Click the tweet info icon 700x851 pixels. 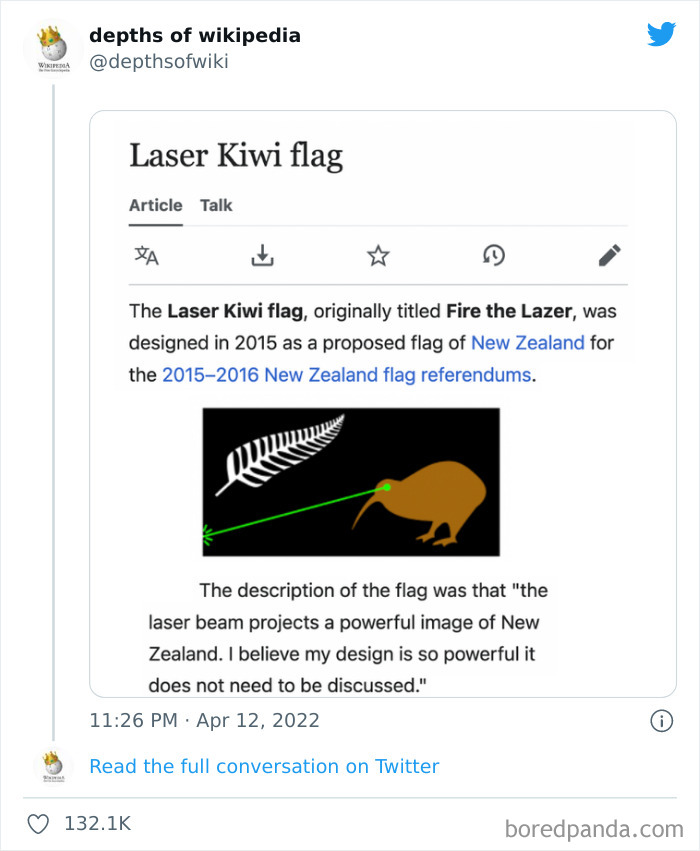pos(661,720)
